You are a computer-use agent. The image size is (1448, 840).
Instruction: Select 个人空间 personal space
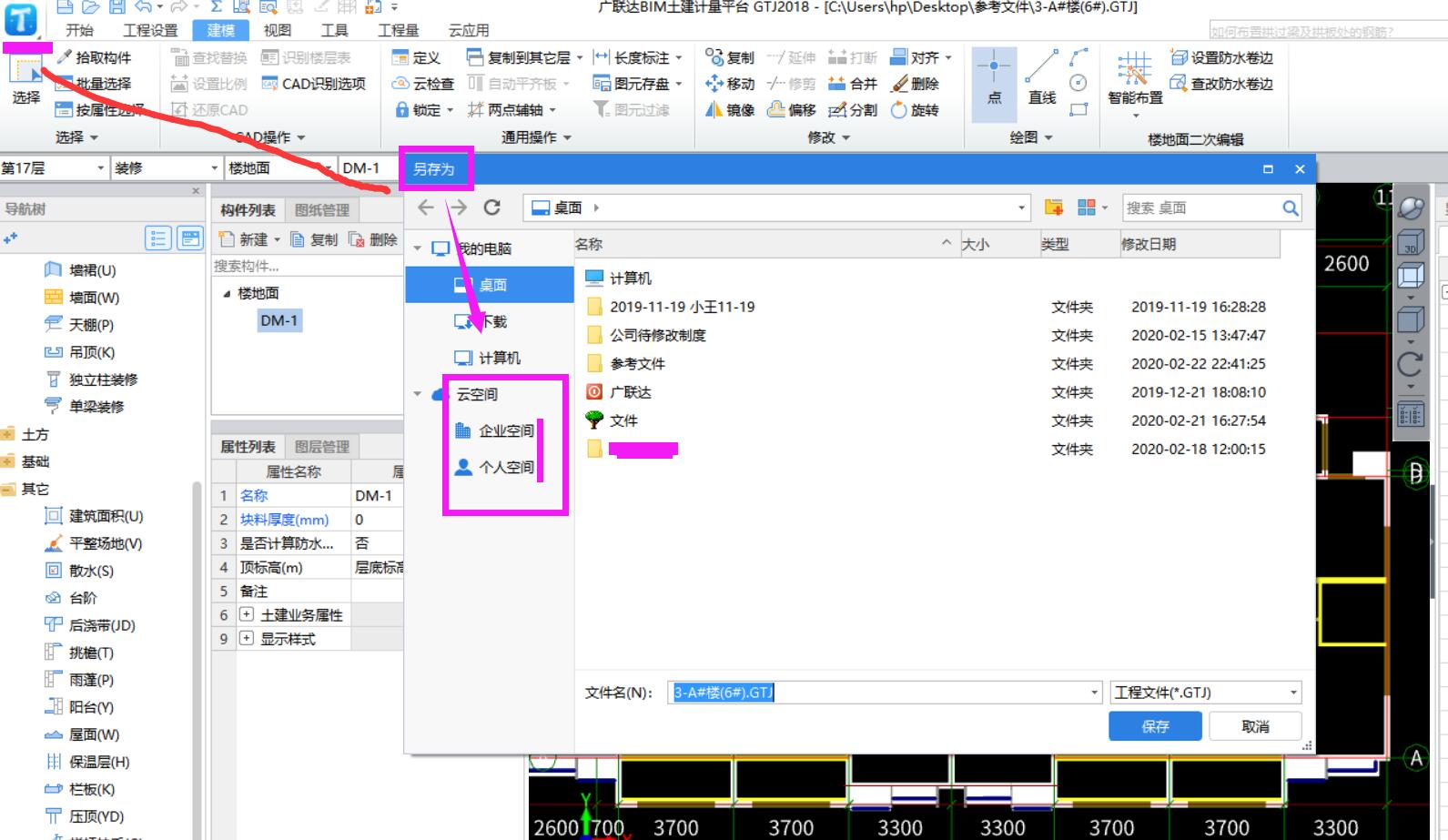tap(494, 467)
